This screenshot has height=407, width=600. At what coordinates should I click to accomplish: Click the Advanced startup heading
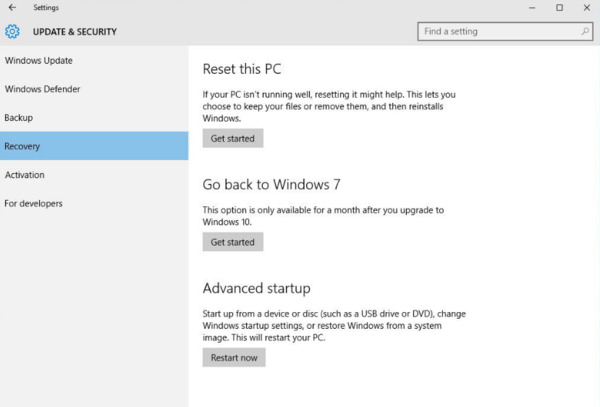256,288
